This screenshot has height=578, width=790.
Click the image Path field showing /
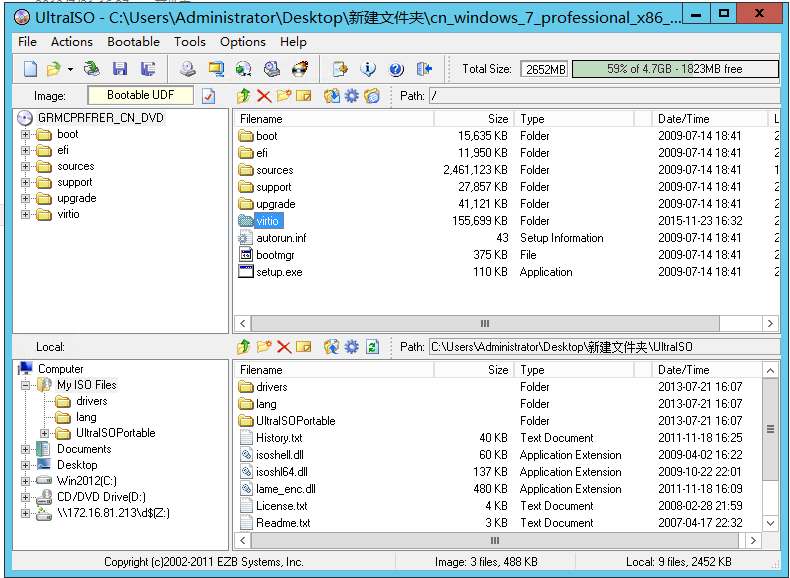(x=604, y=96)
